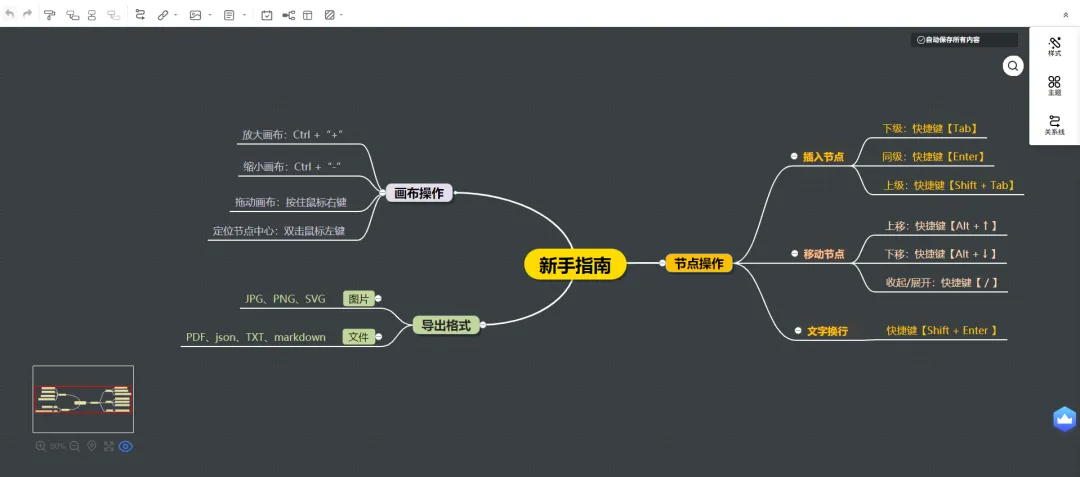Select the 移动节点 node
The height and width of the screenshot is (477, 1080).
[x=824, y=254]
